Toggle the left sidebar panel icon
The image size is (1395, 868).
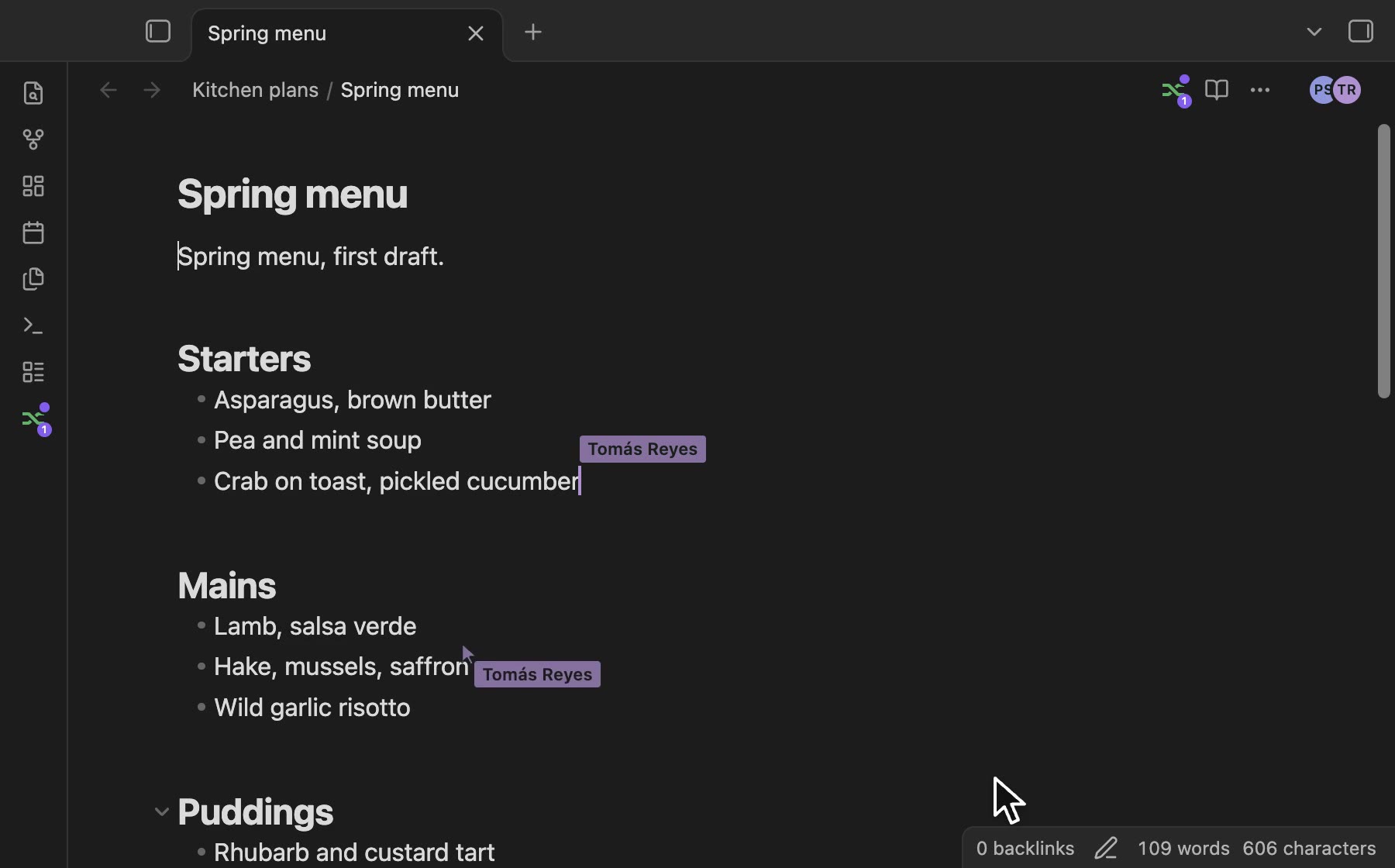point(158,32)
